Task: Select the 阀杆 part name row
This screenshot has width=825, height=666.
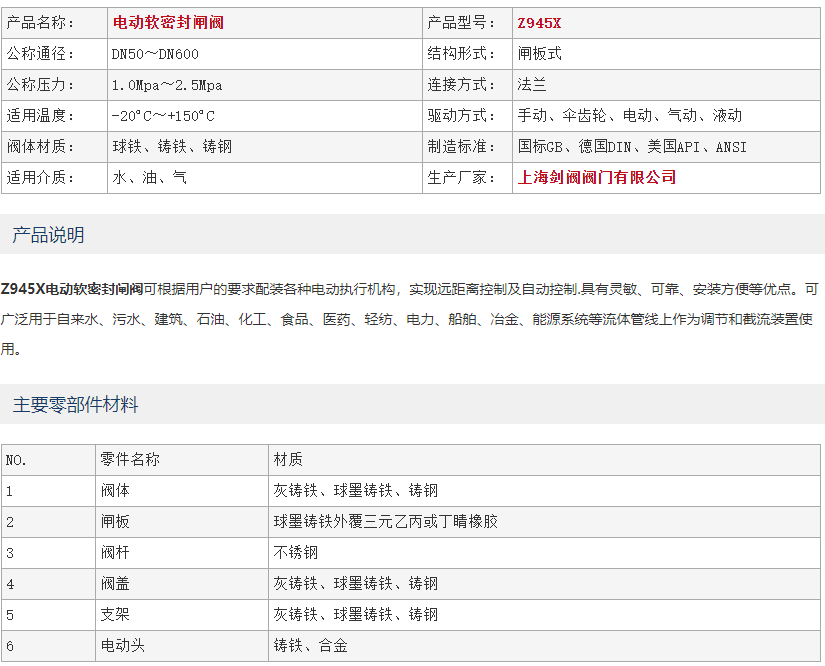Action: [x=116, y=553]
